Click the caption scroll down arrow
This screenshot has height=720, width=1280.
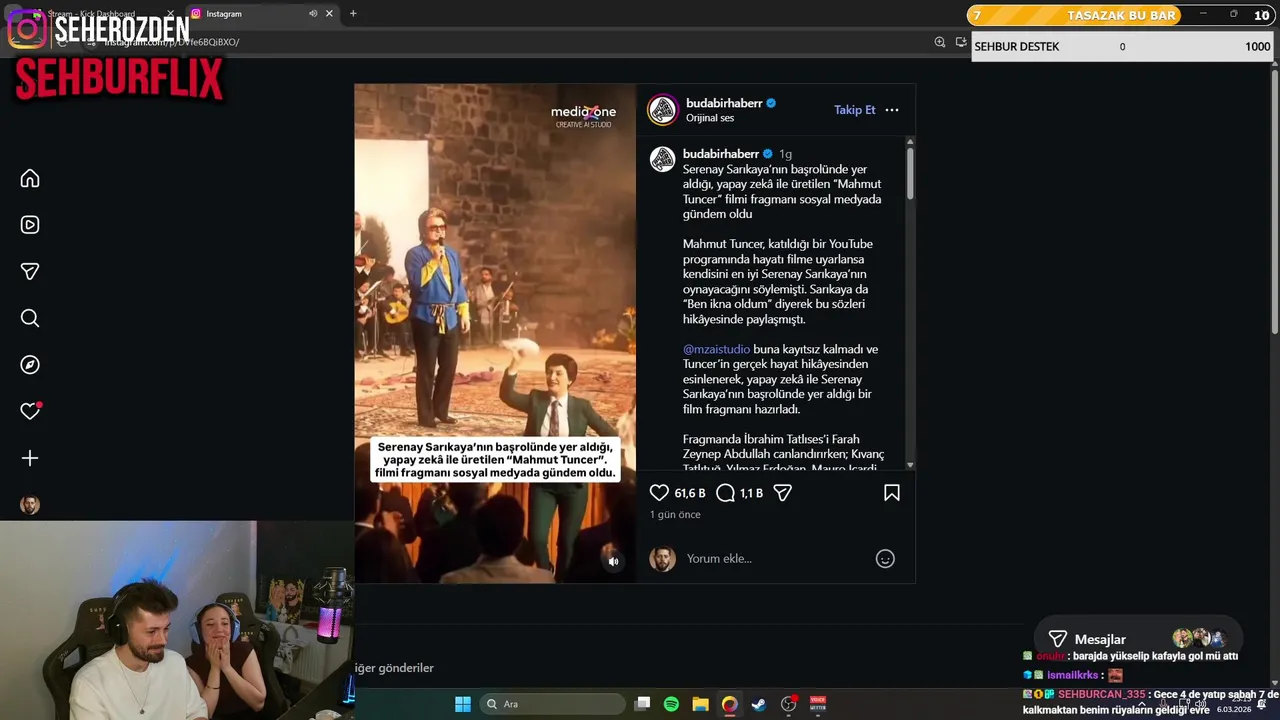pos(910,465)
